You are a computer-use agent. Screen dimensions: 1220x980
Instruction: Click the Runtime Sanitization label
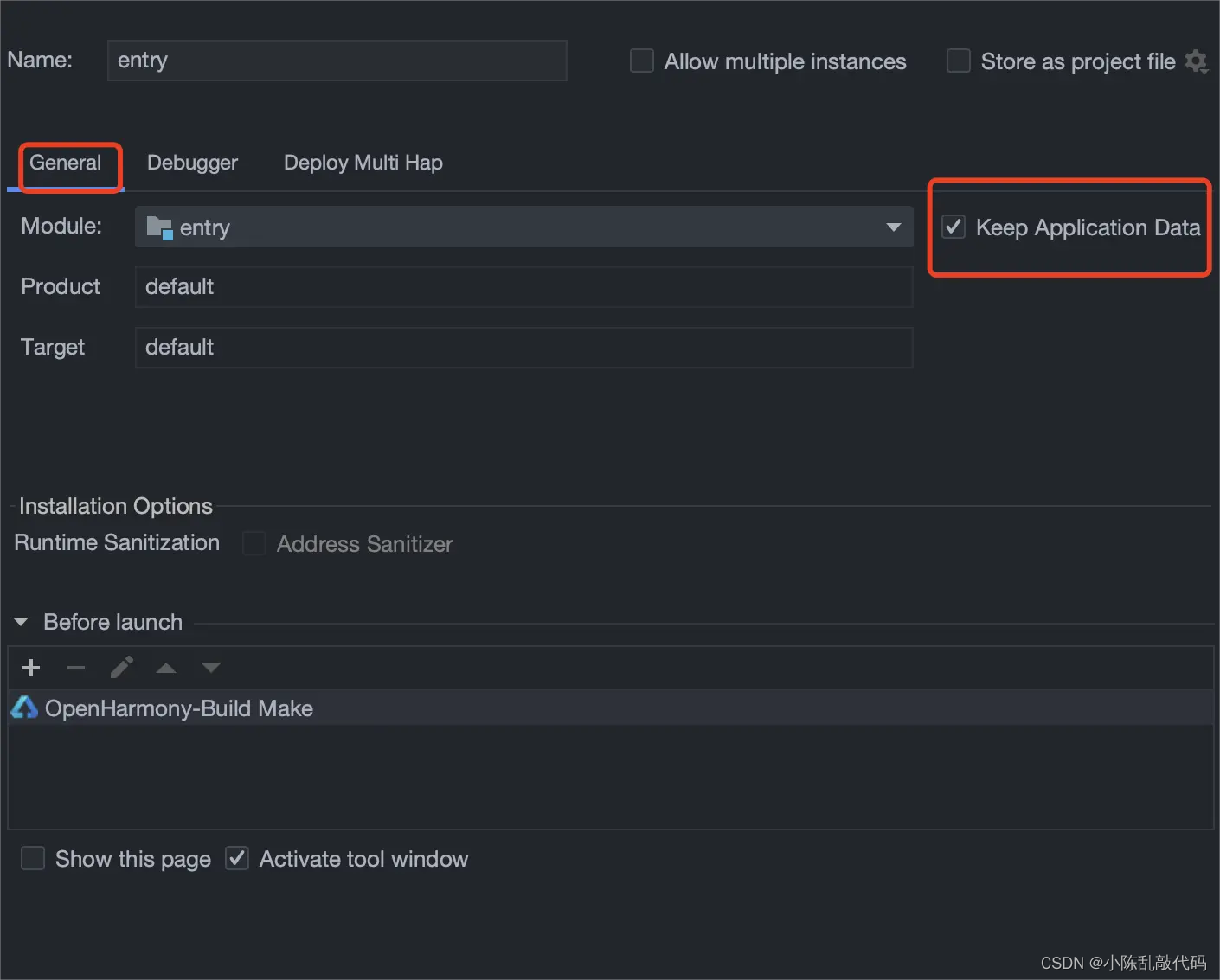click(117, 542)
